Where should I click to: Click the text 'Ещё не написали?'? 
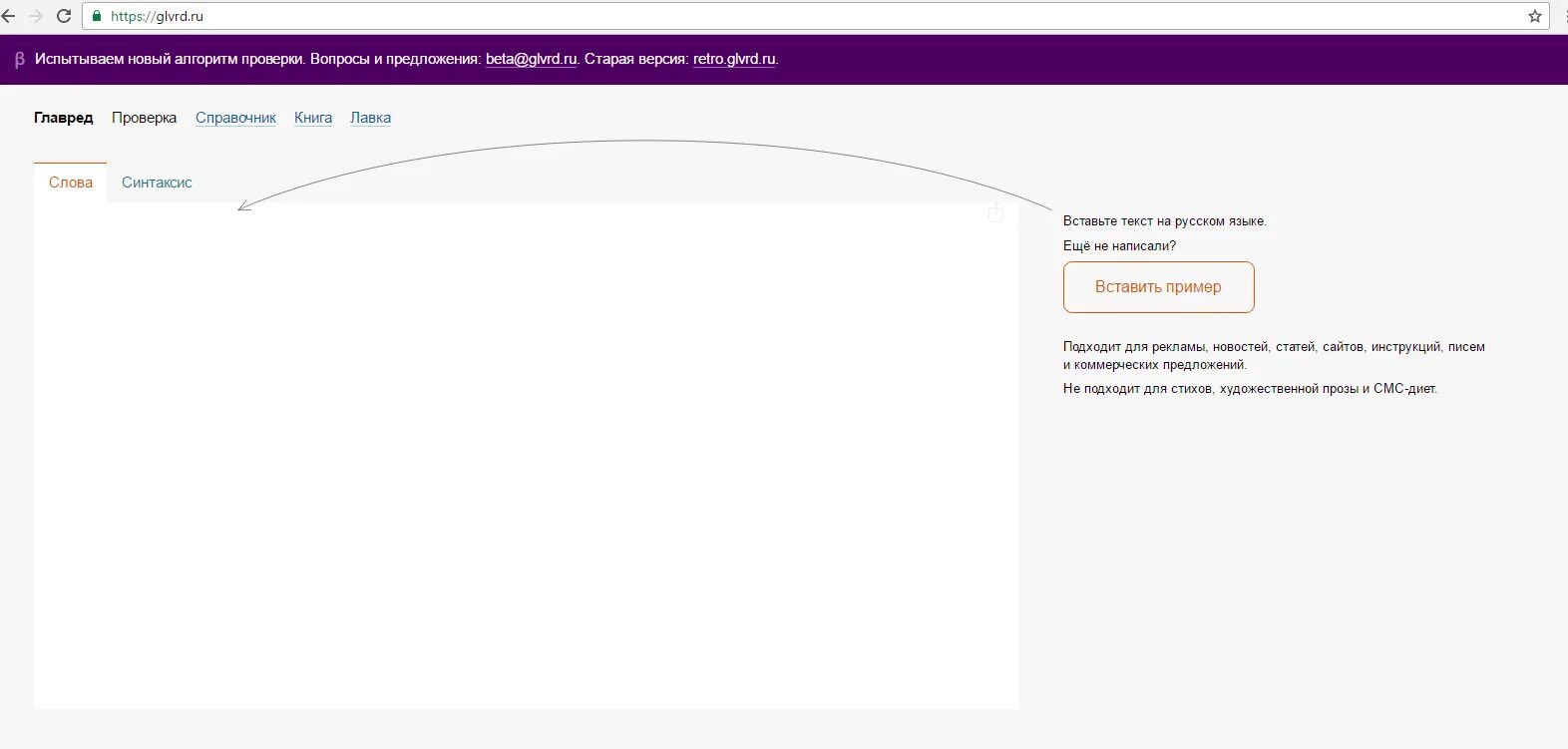tap(1119, 245)
